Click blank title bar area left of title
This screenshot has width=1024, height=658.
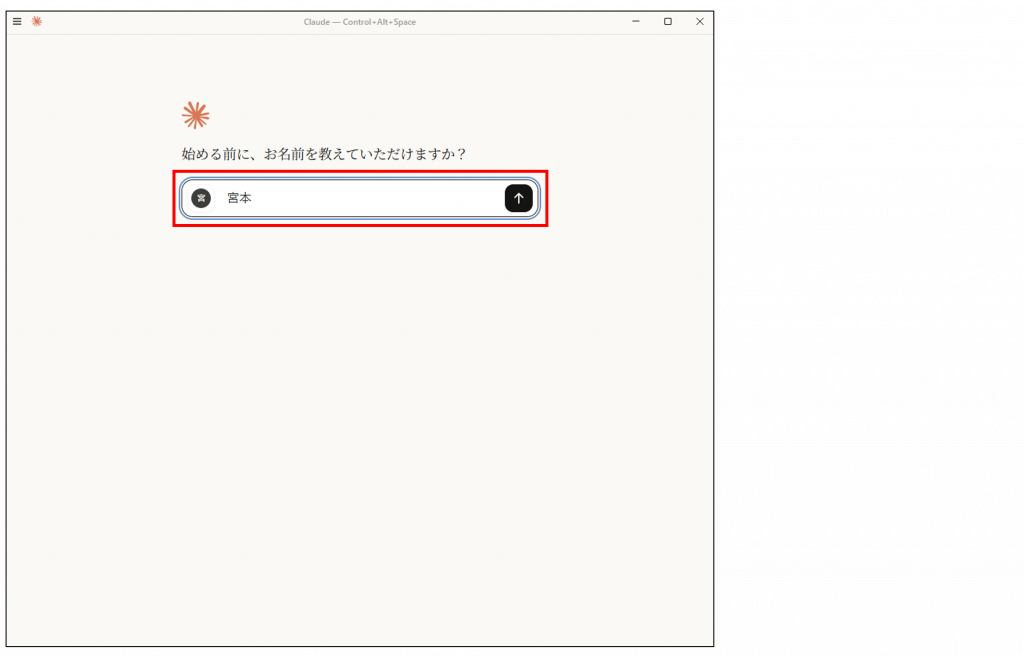[x=170, y=22]
